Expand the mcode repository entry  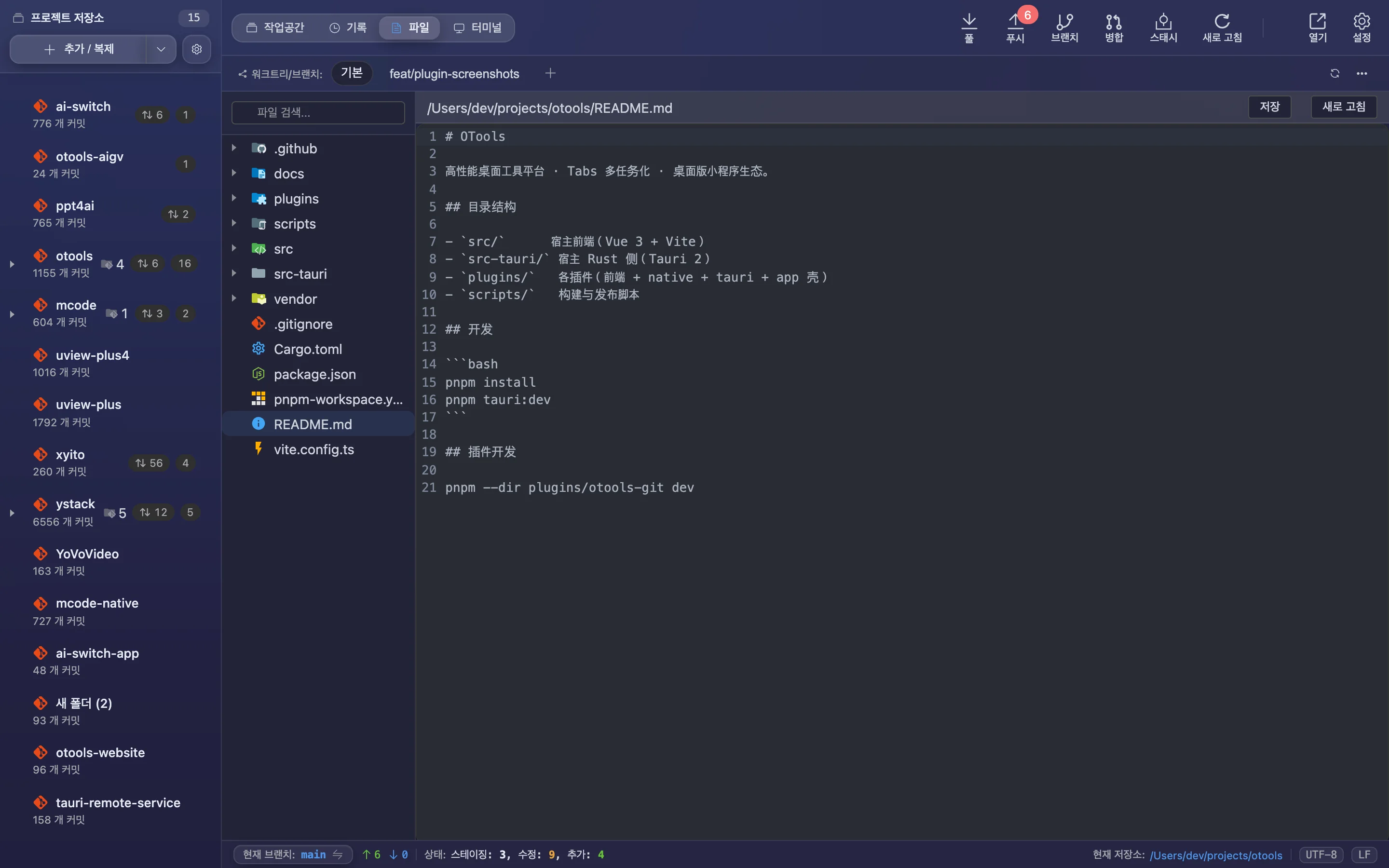(x=12, y=314)
